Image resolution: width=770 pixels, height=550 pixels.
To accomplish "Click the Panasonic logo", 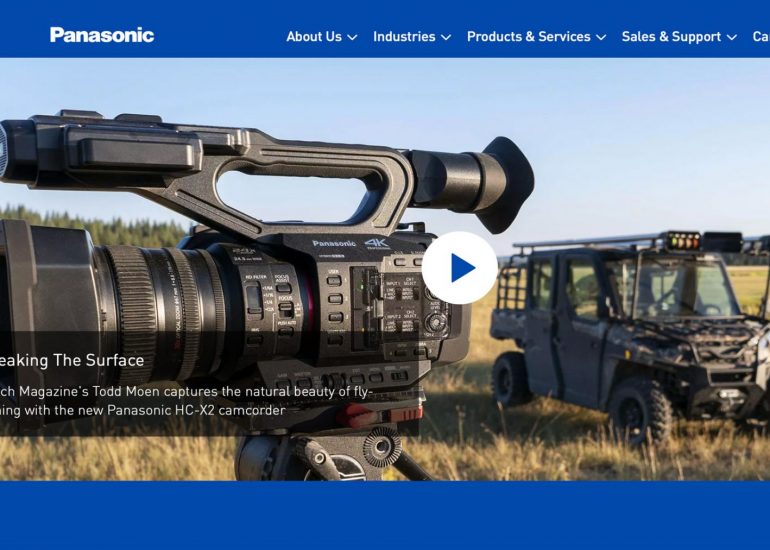I will point(102,35).
